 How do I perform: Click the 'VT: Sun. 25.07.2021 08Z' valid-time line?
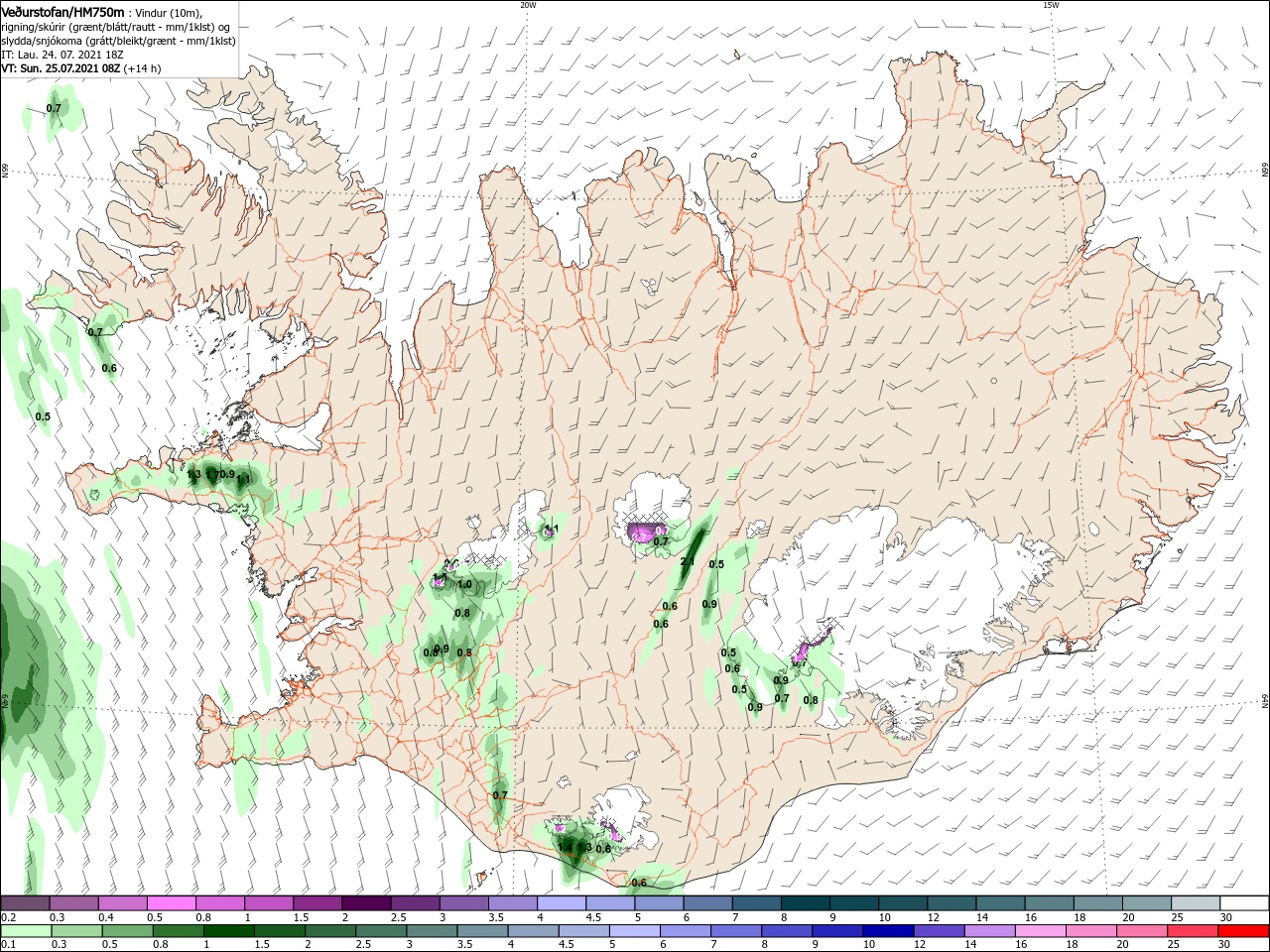[61, 68]
